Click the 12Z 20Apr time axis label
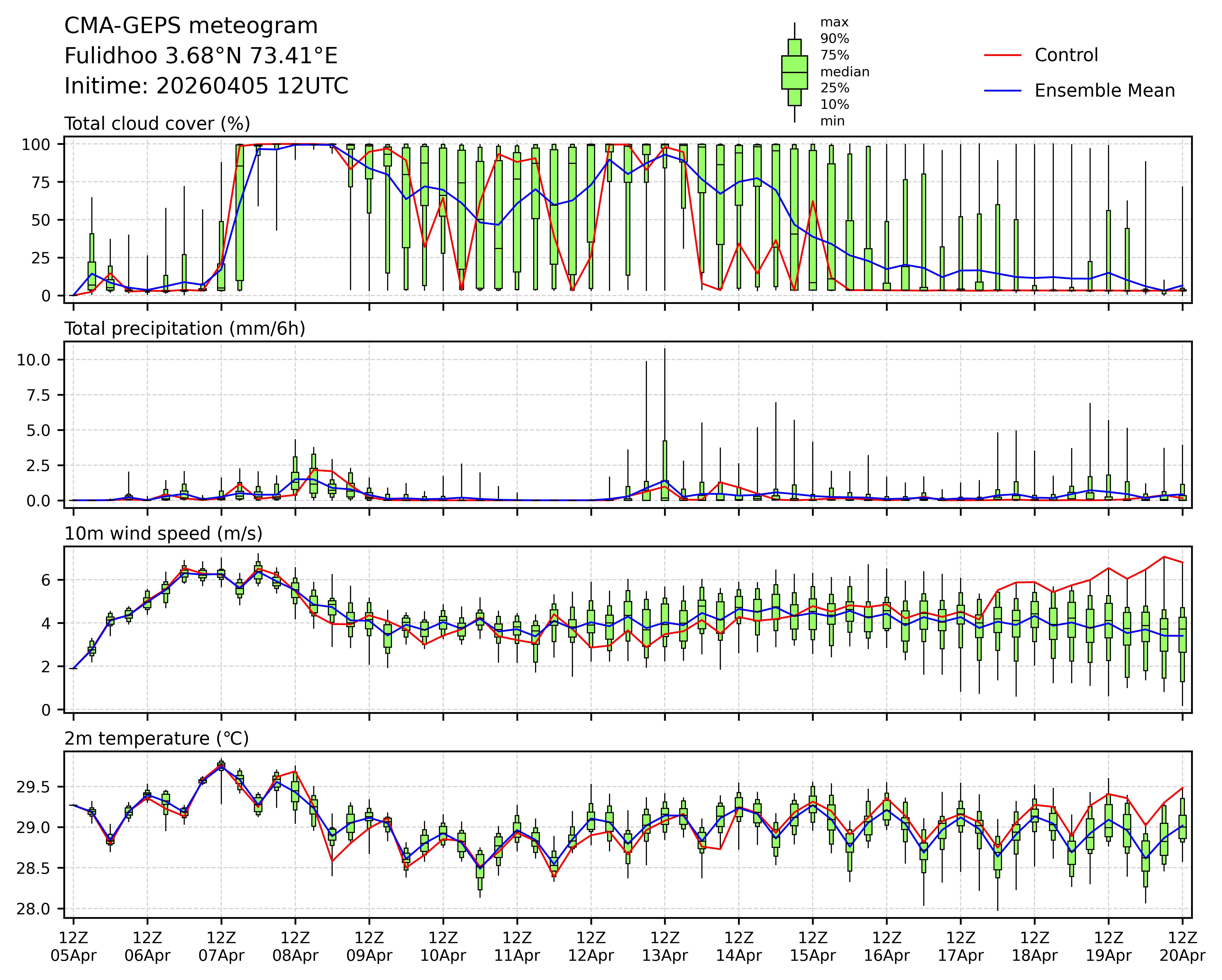This screenshot has width=1222, height=980. click(x=1182, y=946)
